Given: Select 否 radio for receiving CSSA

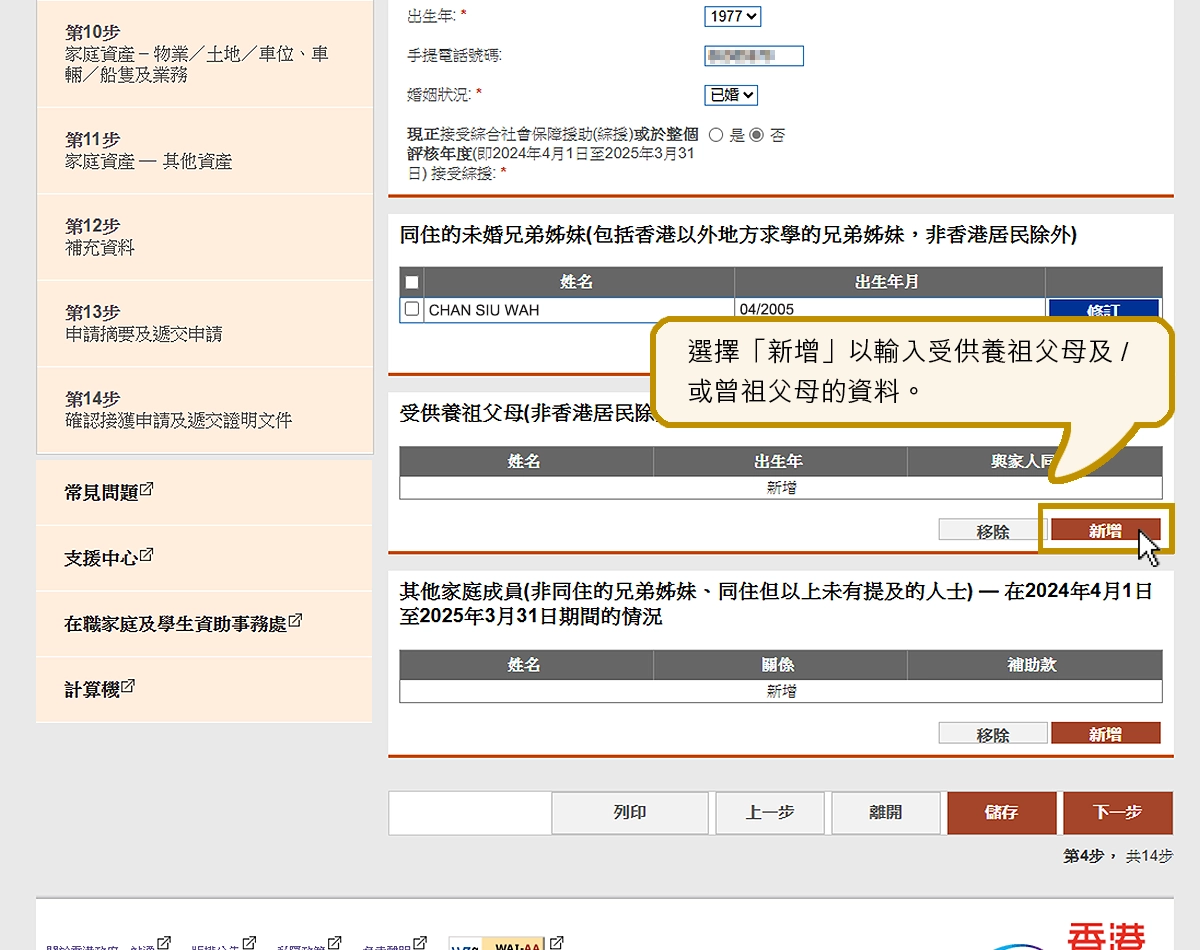Looking at the screenshot, I should click(757, 135).
